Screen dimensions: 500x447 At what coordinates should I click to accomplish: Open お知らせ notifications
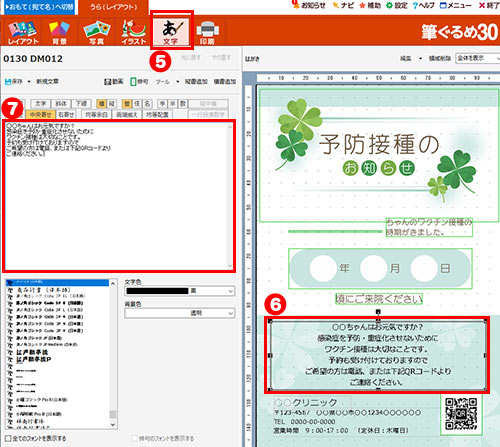[309, 5]
